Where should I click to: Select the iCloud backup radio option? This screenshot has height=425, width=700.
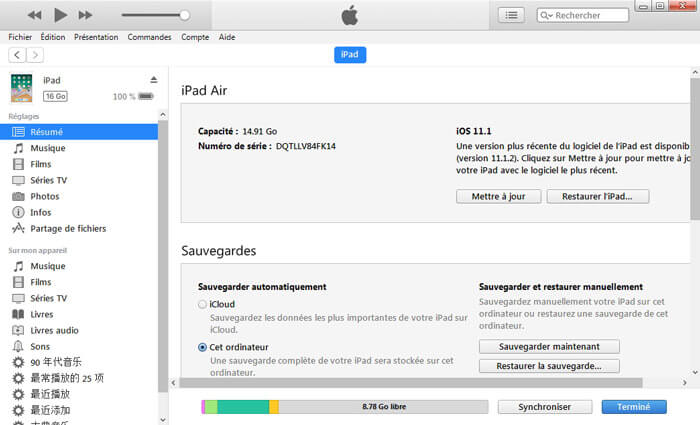click(x=202, y=304)
